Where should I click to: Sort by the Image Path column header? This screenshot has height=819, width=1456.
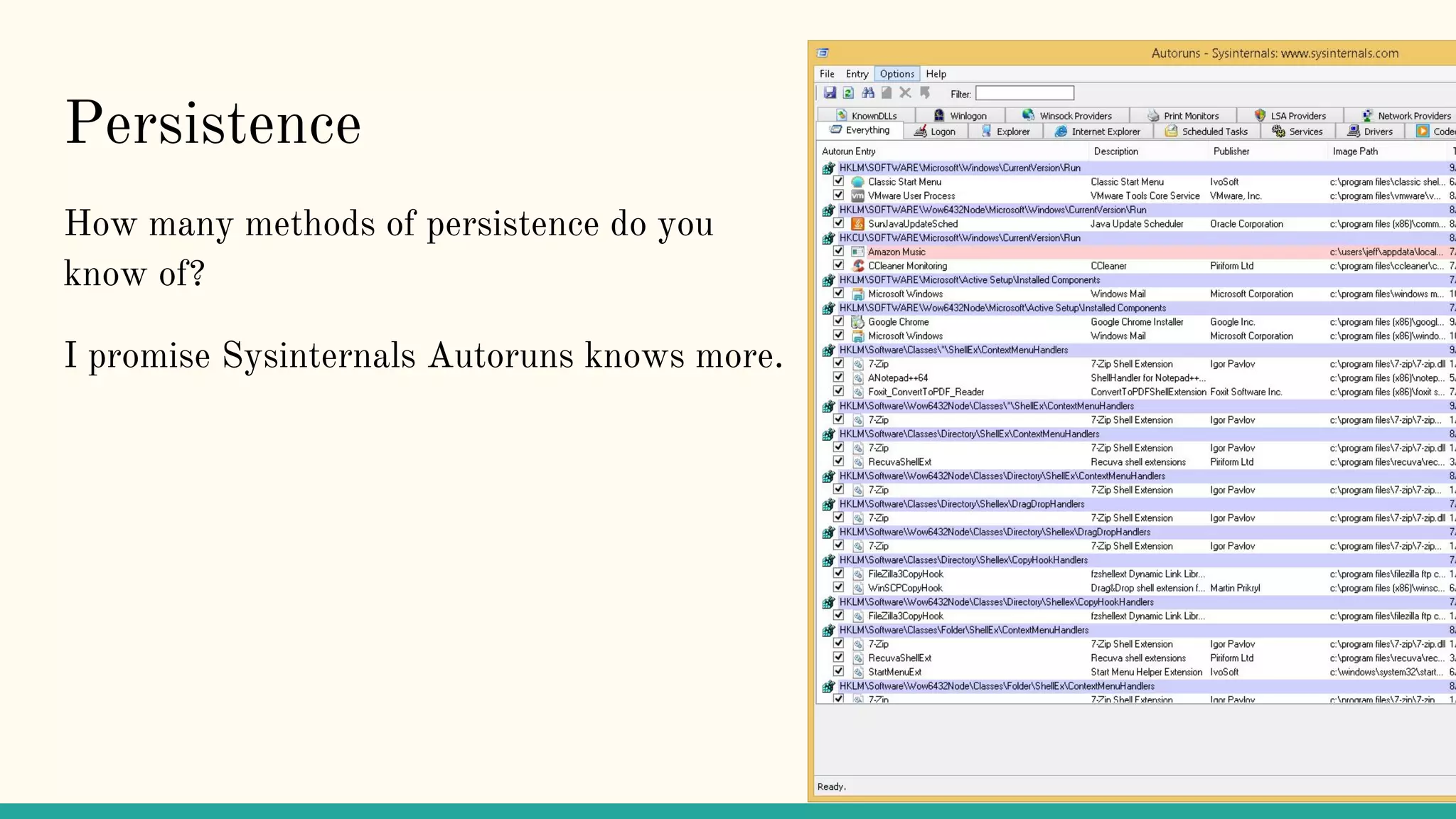[x=1386, y=151]
